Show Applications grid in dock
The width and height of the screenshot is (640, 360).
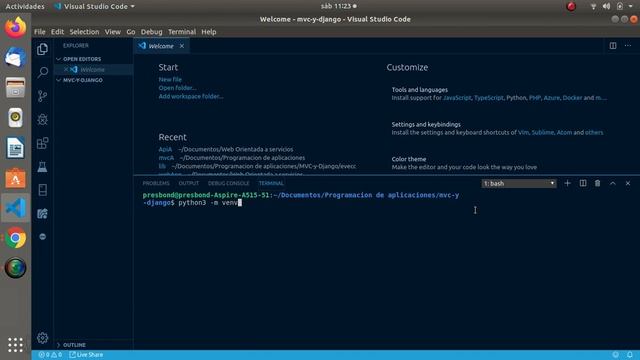coord(16,345)
